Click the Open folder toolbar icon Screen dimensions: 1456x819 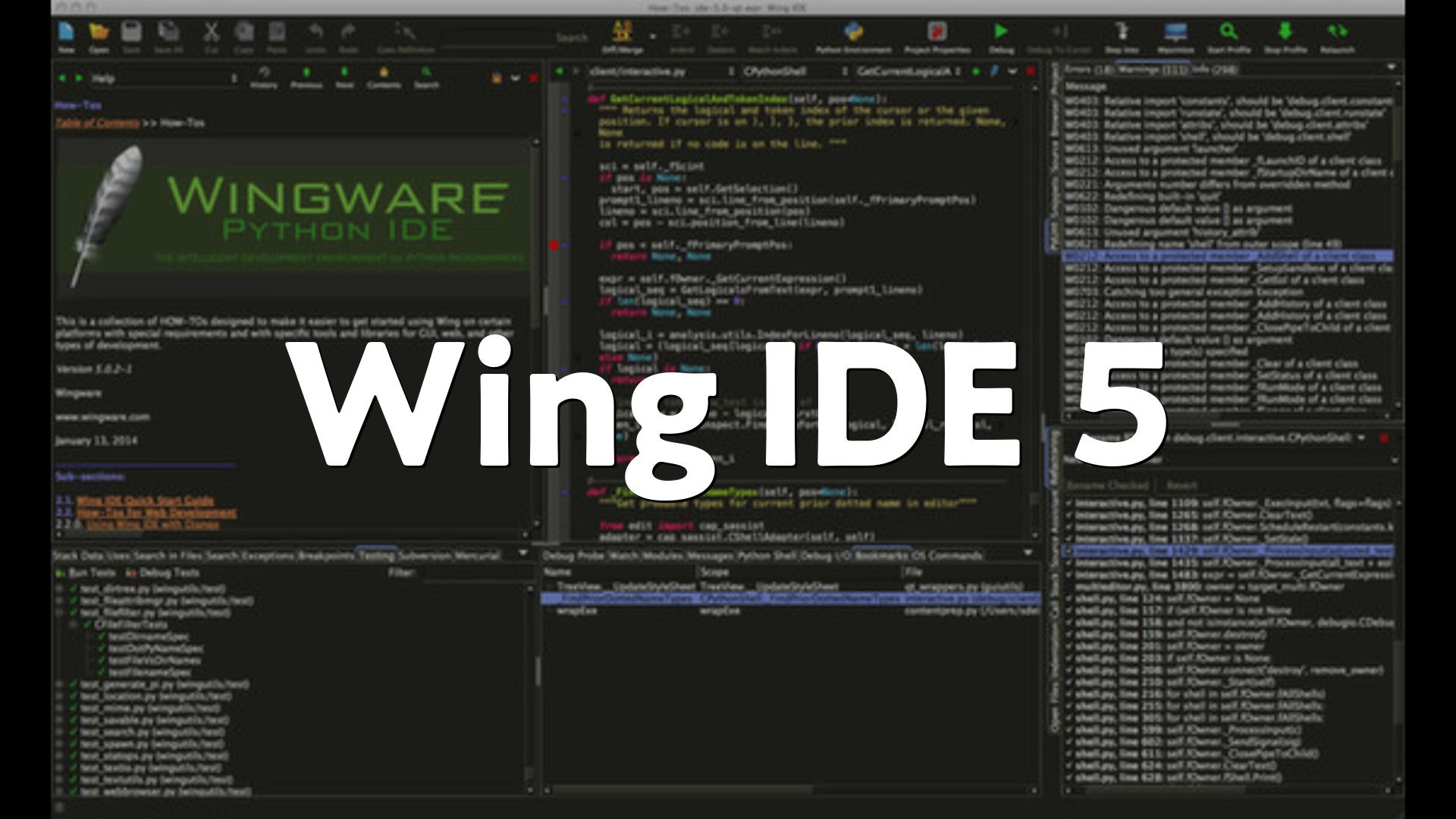(x=99, y=33)
